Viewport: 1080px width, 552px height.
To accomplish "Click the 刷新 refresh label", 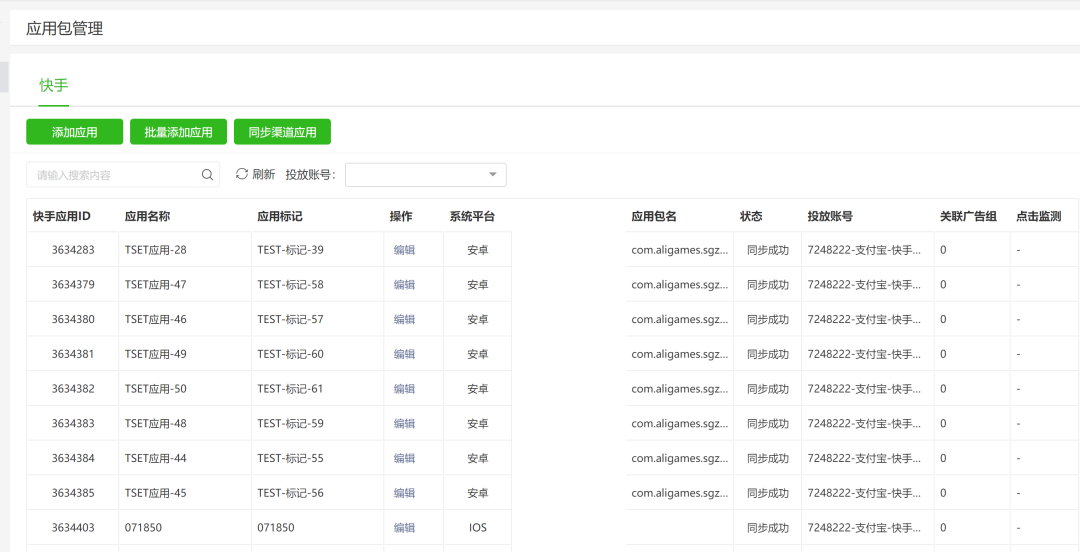I will (264, 174).
